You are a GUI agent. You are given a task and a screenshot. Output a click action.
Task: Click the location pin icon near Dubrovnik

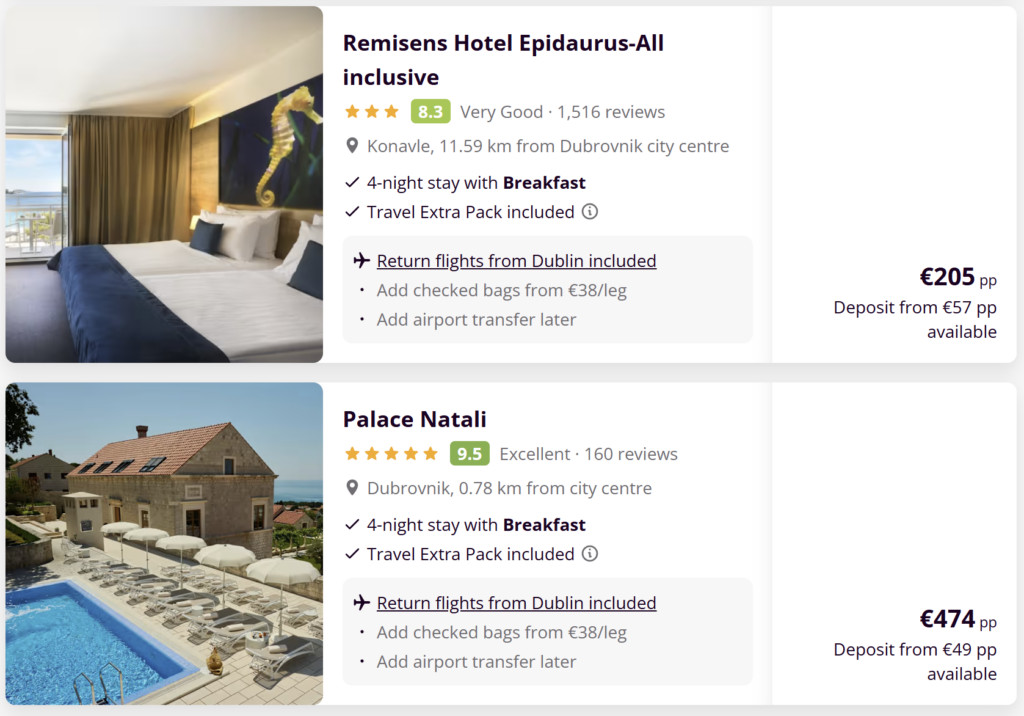pyautogui.click(x=352, y=488)
